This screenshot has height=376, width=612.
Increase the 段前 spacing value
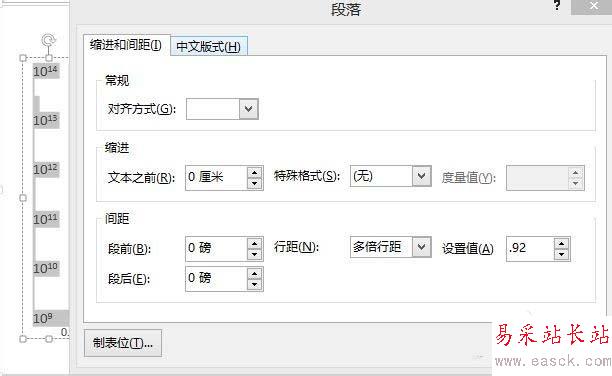click(254, 243)
